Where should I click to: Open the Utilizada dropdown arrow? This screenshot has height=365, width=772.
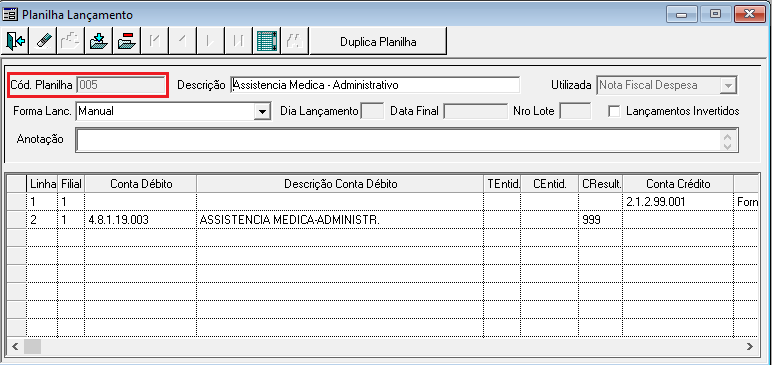pyautogui.click(x=727, y=85)
